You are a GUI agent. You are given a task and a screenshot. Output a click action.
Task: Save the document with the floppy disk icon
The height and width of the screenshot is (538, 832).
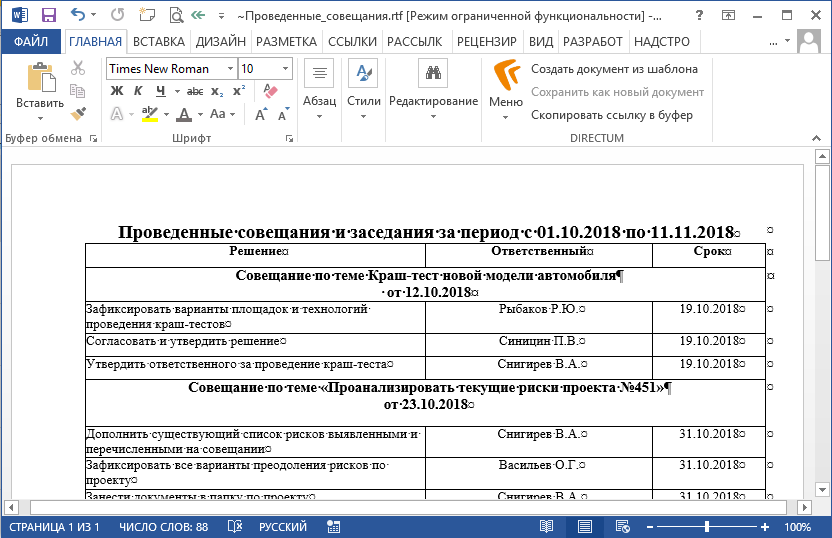tap(49, 15)
